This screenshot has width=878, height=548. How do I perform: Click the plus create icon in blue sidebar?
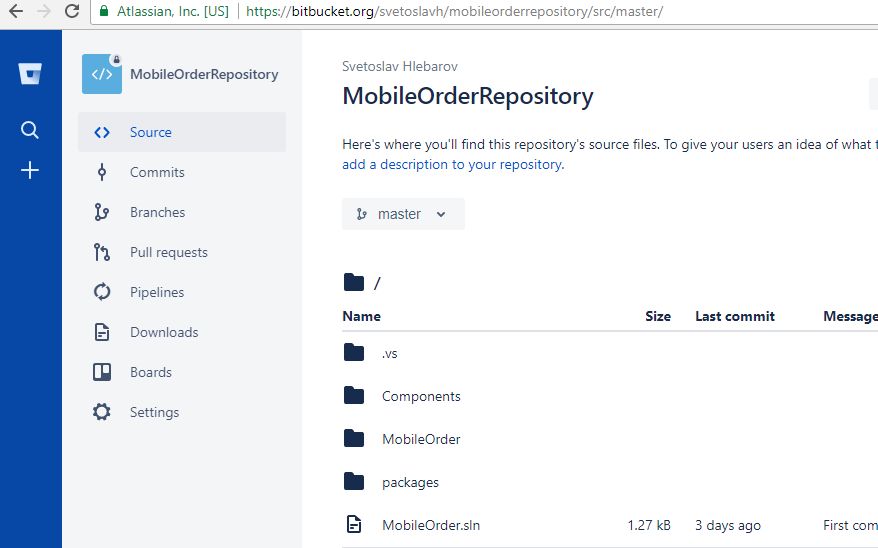pyautogui.click(x=30, y=170)
